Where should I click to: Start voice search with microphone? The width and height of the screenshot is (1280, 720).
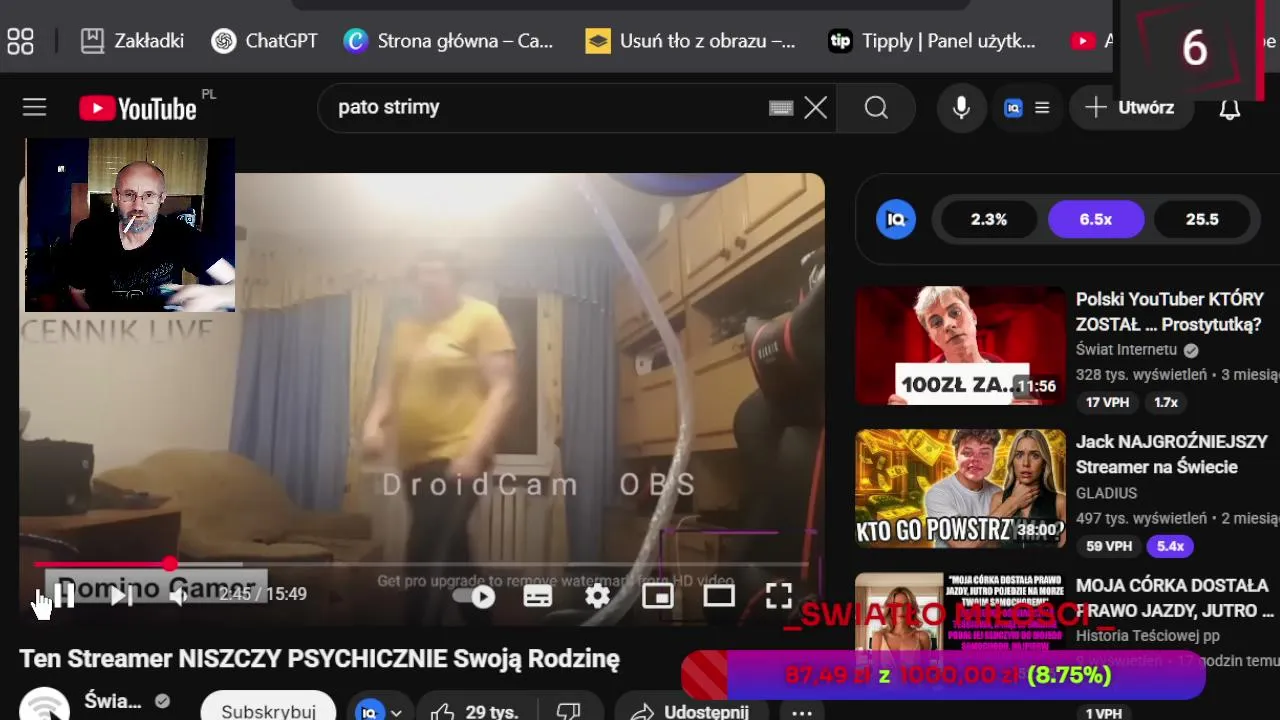coord(961,108)
